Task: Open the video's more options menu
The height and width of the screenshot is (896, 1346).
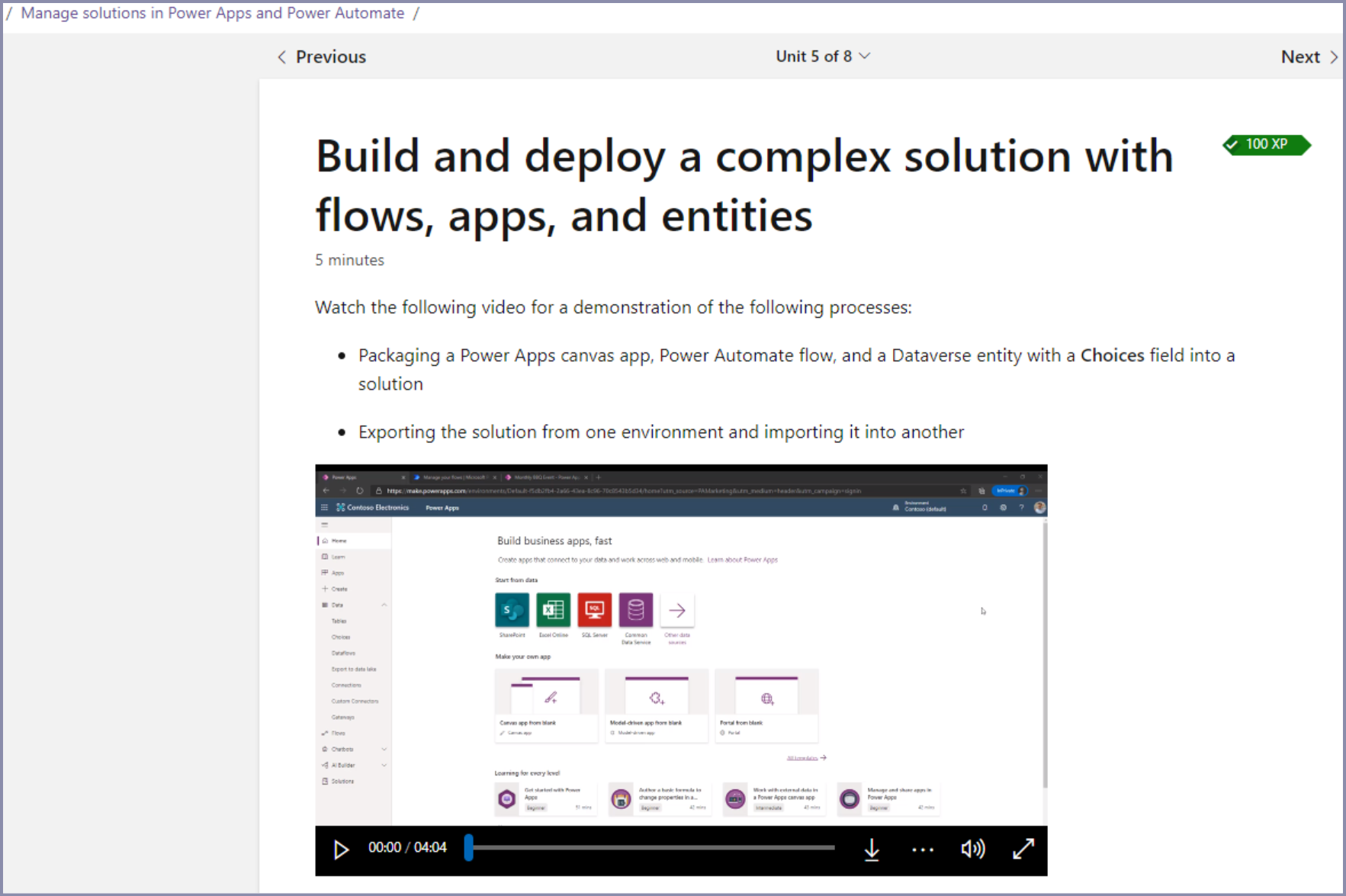Action: [923, 849]
